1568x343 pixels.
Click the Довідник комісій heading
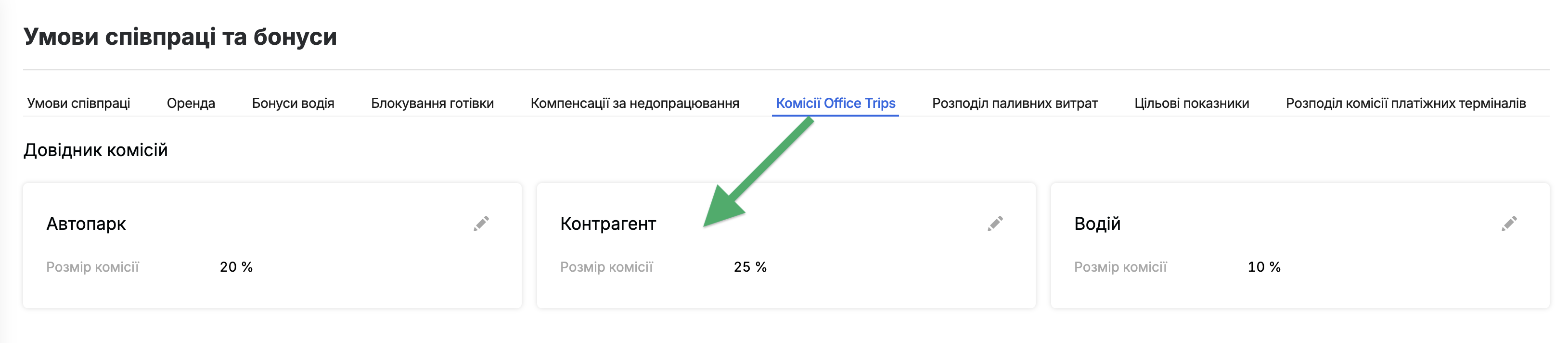(x=96, y=150)
